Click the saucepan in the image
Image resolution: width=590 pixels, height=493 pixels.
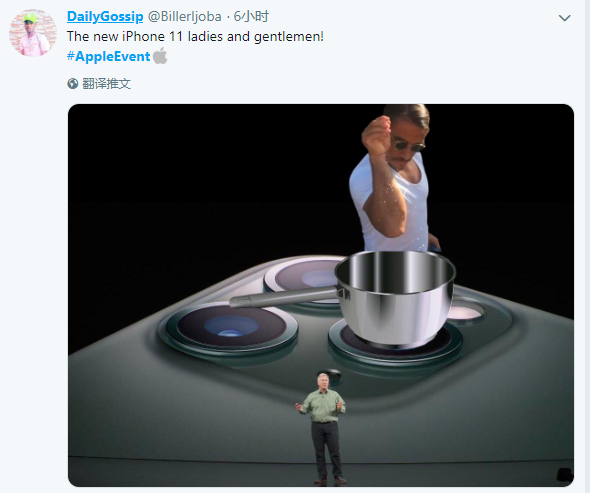point(395,298)
